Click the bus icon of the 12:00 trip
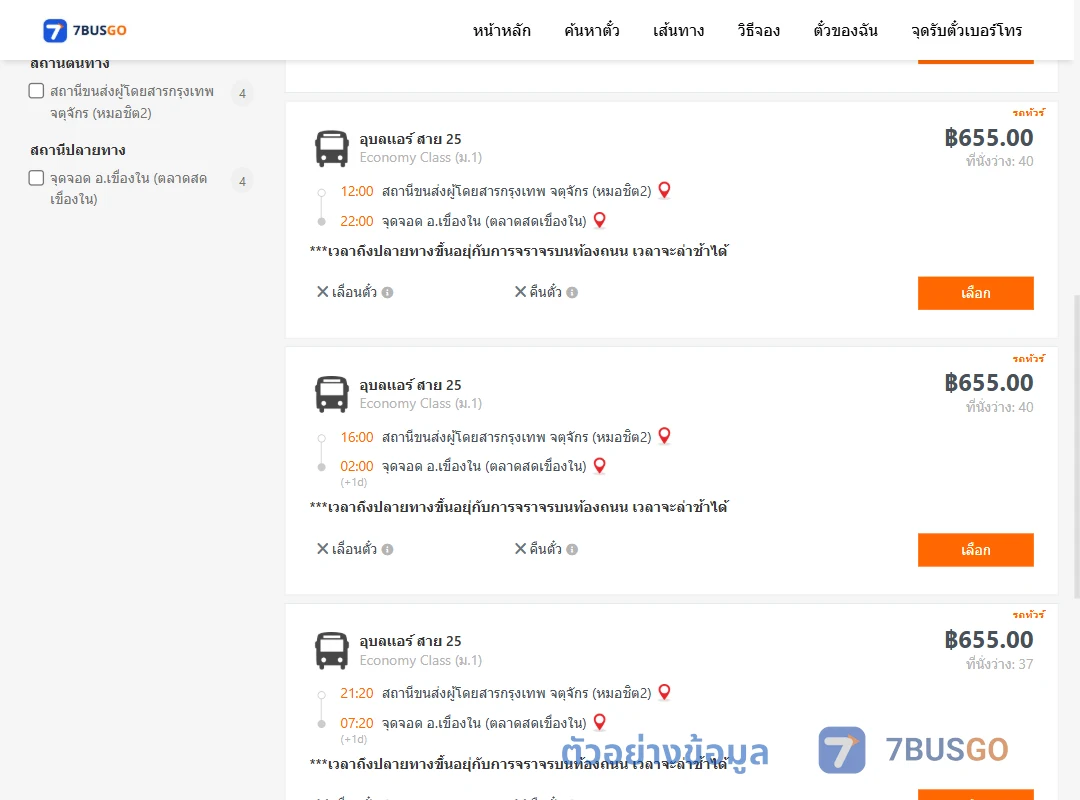 tap(331, 148)
